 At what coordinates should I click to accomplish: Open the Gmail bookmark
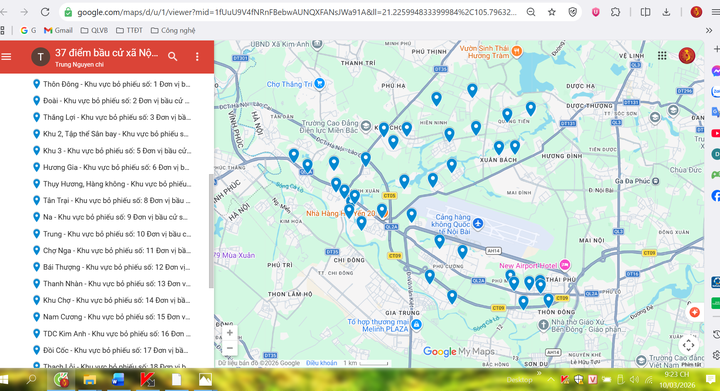point(58,30)
